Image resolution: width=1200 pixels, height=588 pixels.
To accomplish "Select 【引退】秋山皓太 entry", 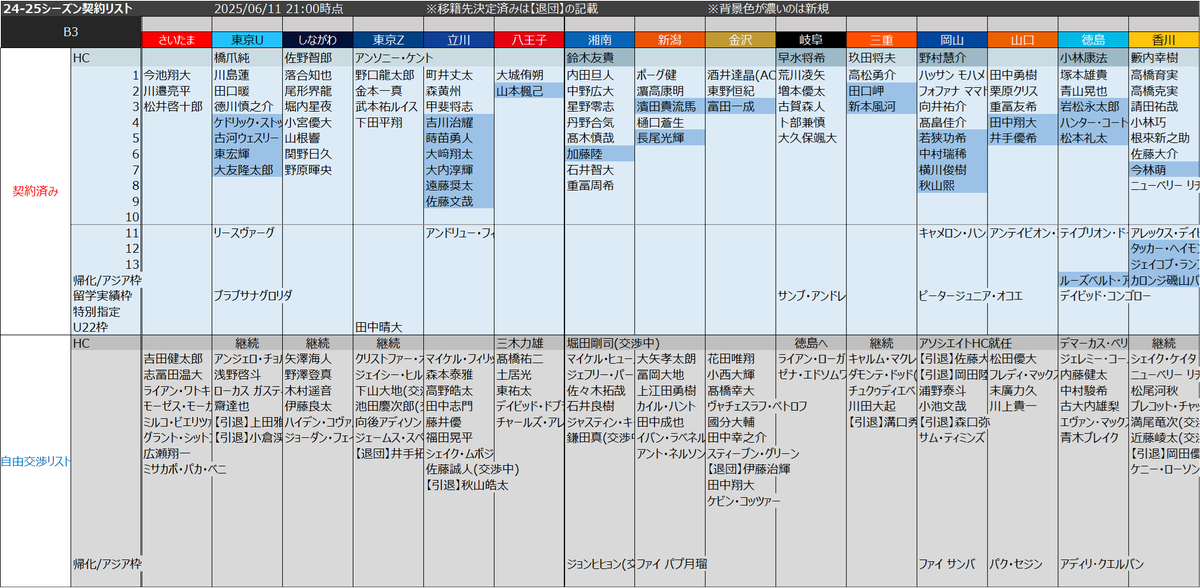I will click(x=467, y=484).
